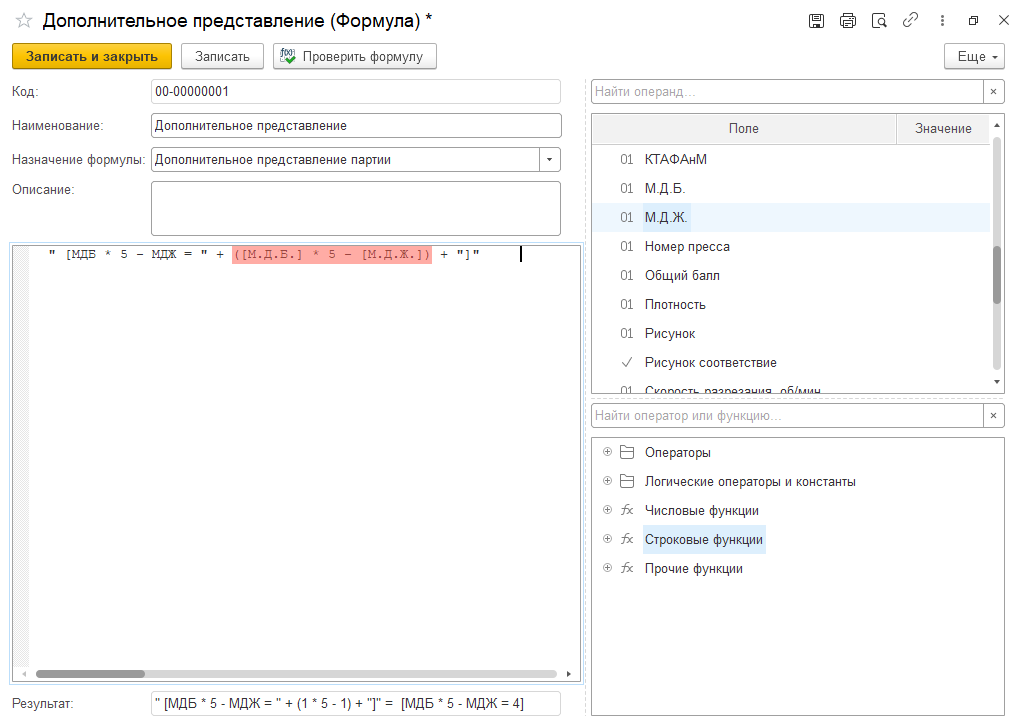
Task: Click the formula editor horizontal scrollbar
Action: 300,674
